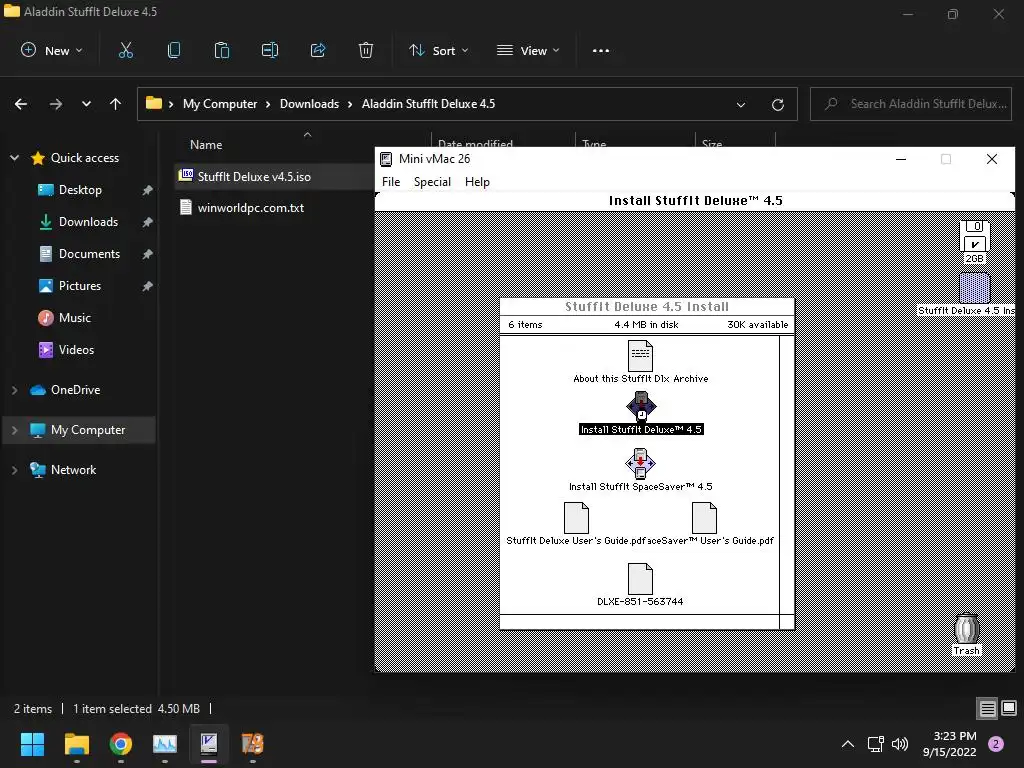Open Downloads in Quick access
This screenshot has width=1024, height=768.
click(x=88, y=222)
